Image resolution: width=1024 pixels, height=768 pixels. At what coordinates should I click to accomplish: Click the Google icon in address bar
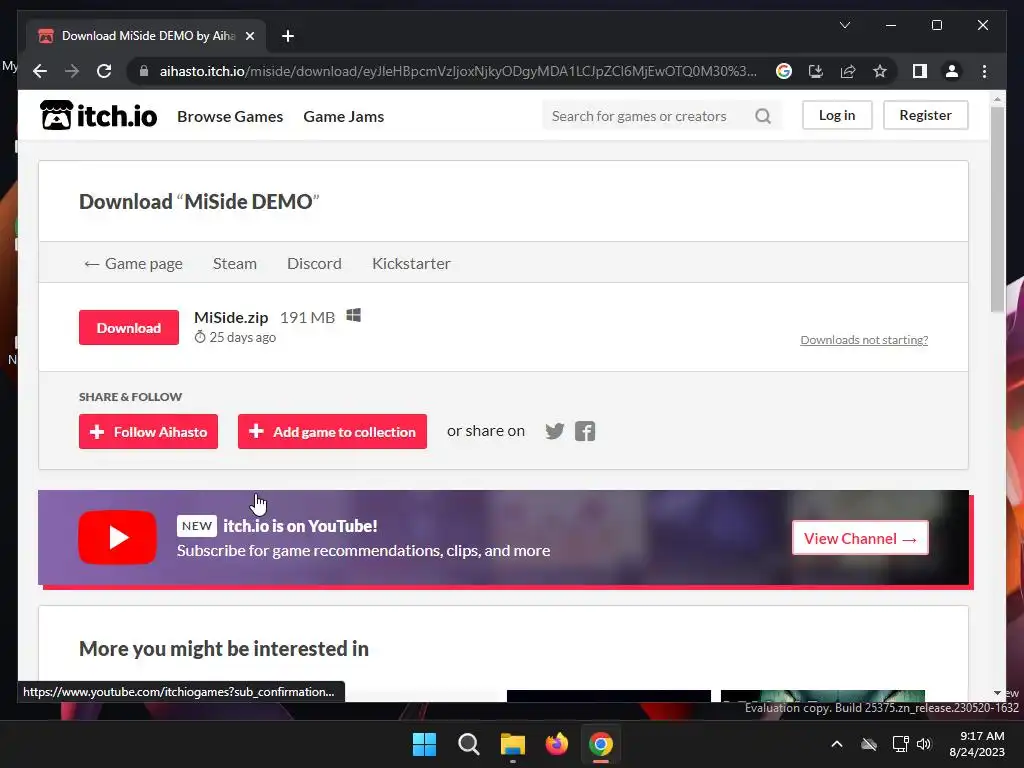tap(784, 71)
